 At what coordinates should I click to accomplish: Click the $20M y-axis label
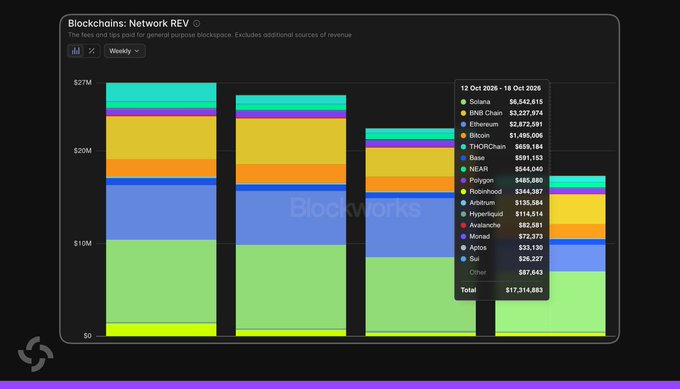coord(82,150)
